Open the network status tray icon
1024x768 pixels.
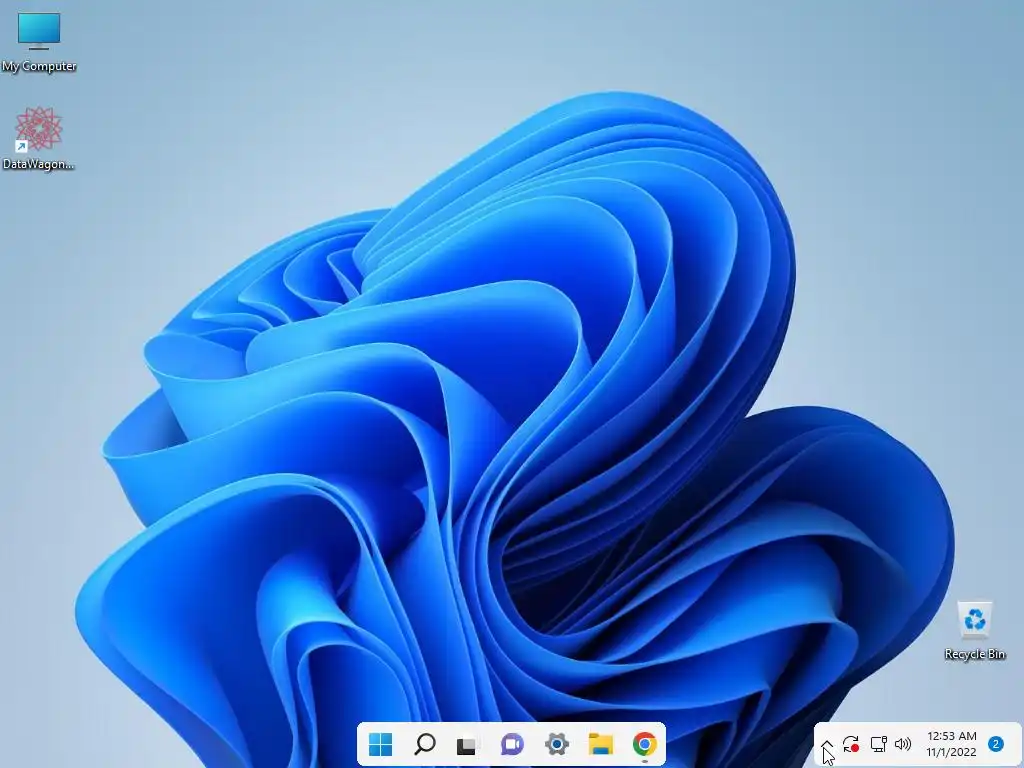878,744
